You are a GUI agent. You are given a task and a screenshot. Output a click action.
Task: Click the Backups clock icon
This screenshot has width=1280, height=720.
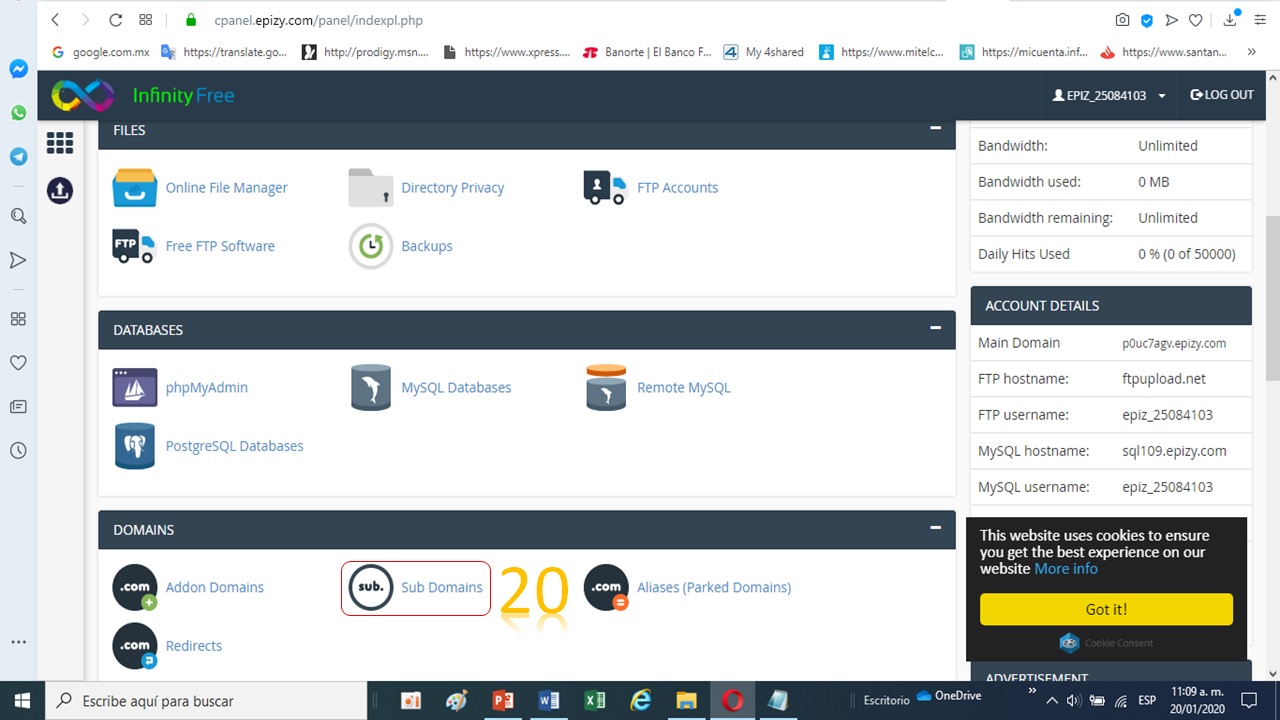coord(370,246)
